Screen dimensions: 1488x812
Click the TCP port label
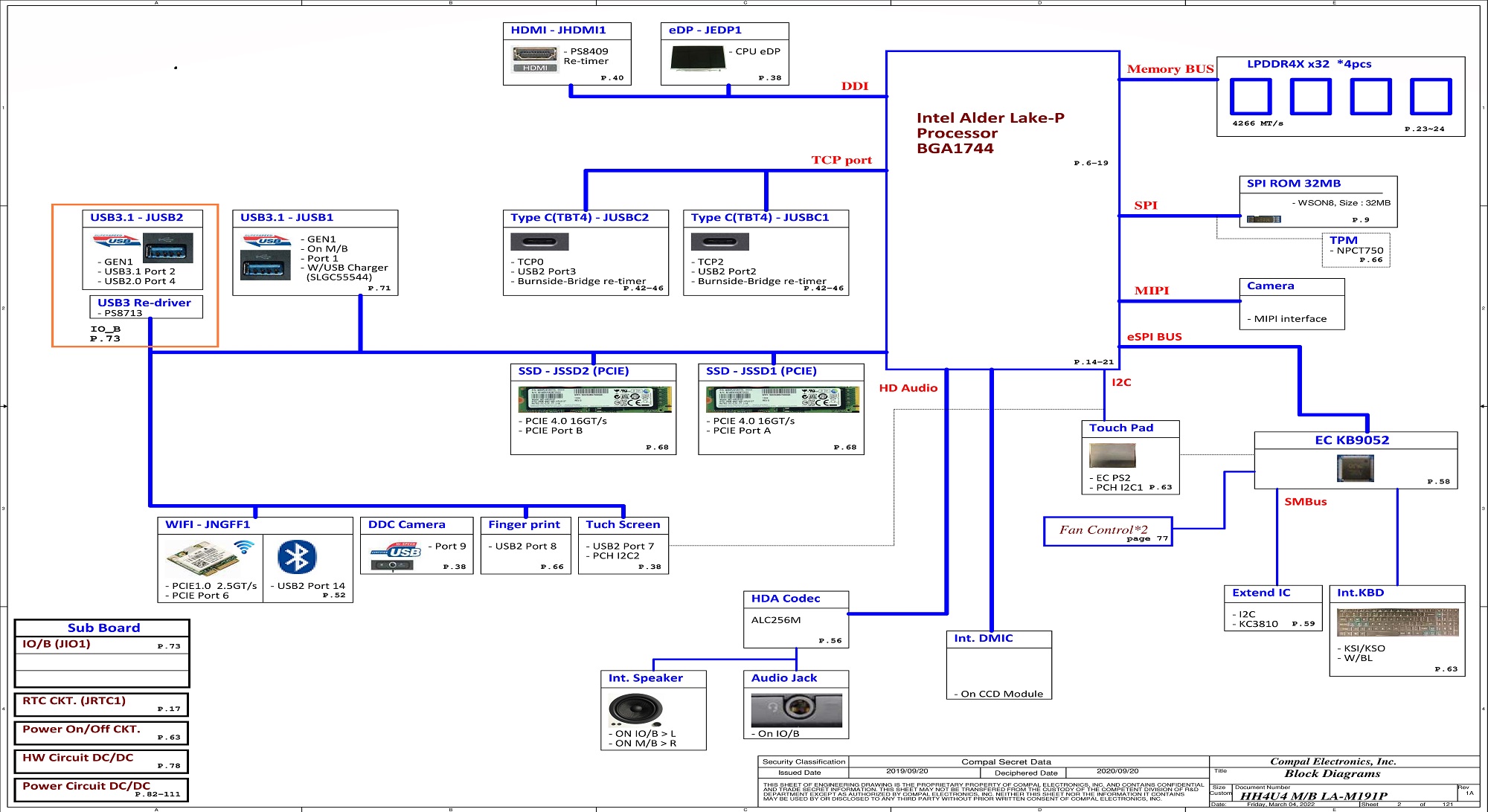pyautogui.click(x=841, y=160)
